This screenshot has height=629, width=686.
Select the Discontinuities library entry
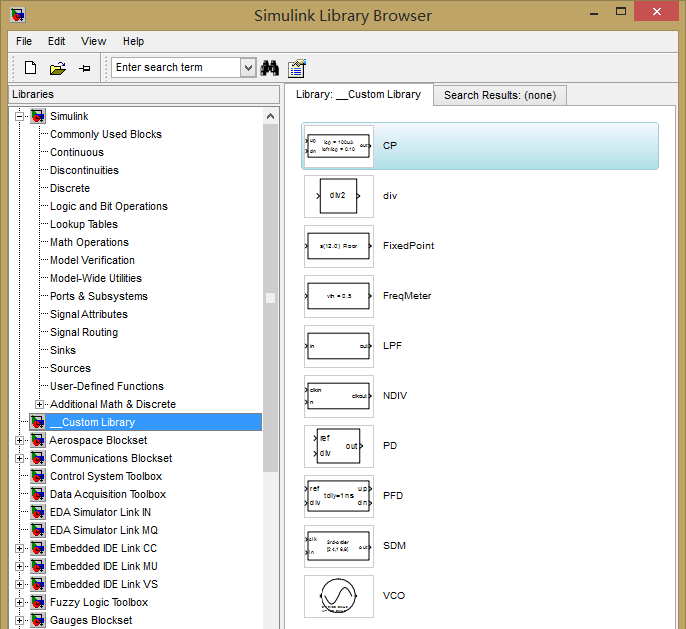coord(84,170)
